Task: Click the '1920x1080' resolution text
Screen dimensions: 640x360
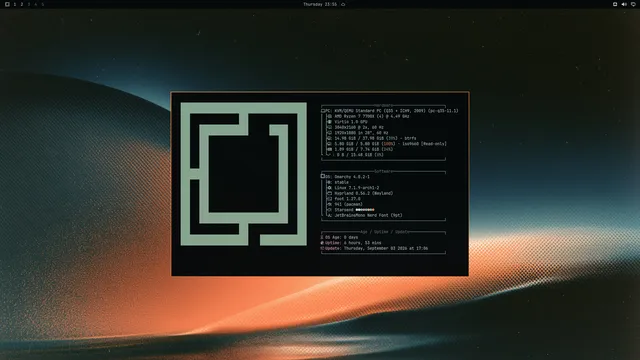Action: 345,133
